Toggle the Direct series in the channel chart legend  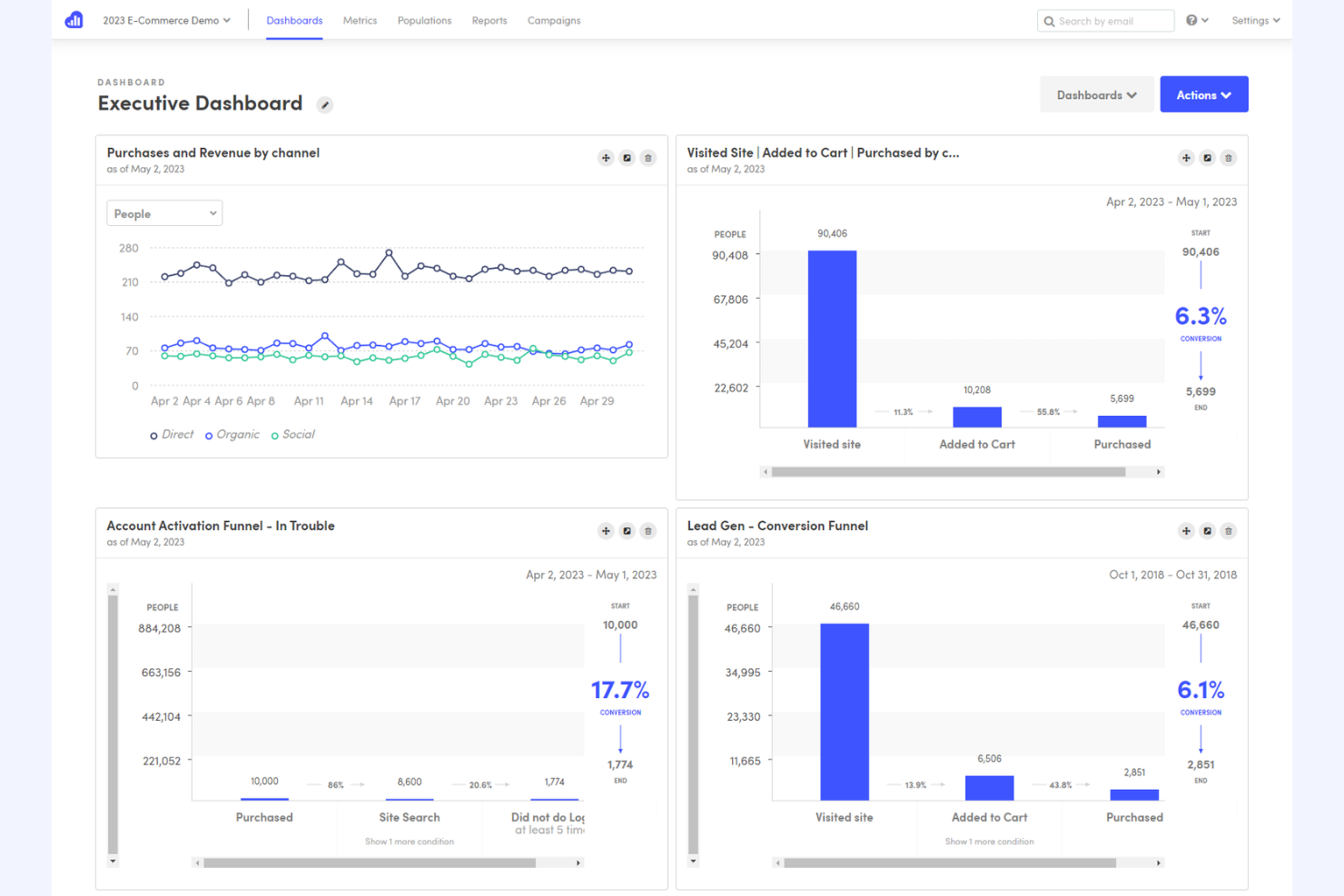coord(172,434)
